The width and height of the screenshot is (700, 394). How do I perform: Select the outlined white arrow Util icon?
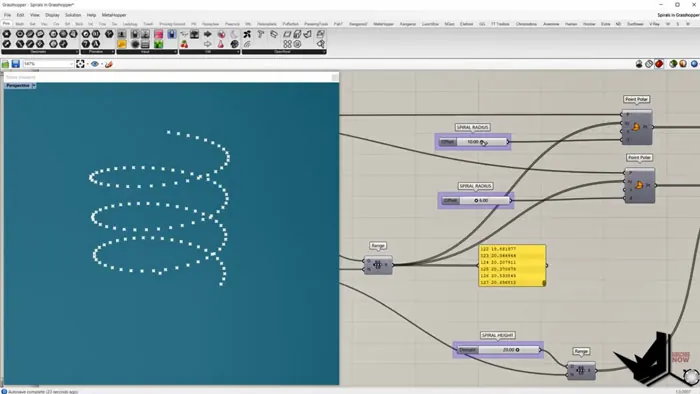pos(208,44)
